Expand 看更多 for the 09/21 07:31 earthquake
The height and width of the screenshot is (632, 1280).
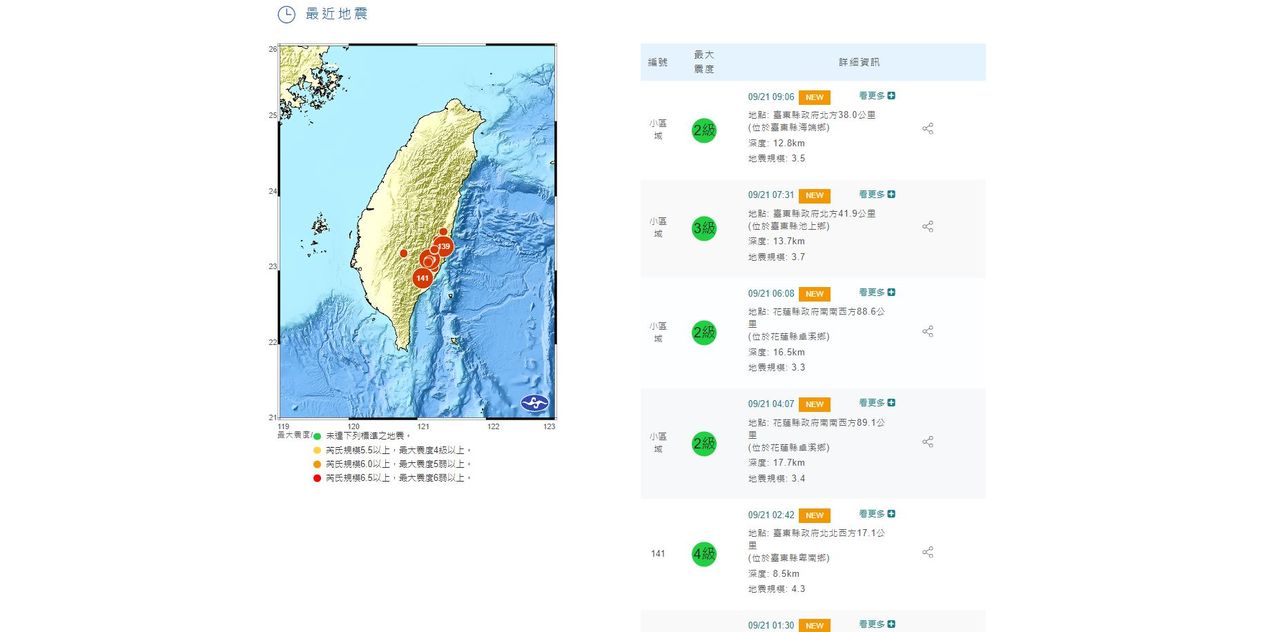877,194
